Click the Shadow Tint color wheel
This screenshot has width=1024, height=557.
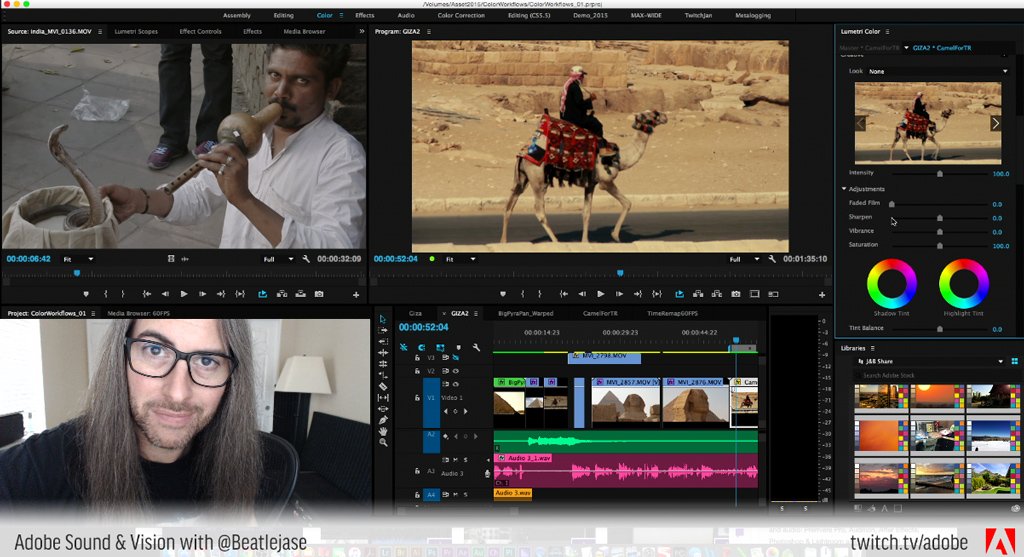[891, 283]
